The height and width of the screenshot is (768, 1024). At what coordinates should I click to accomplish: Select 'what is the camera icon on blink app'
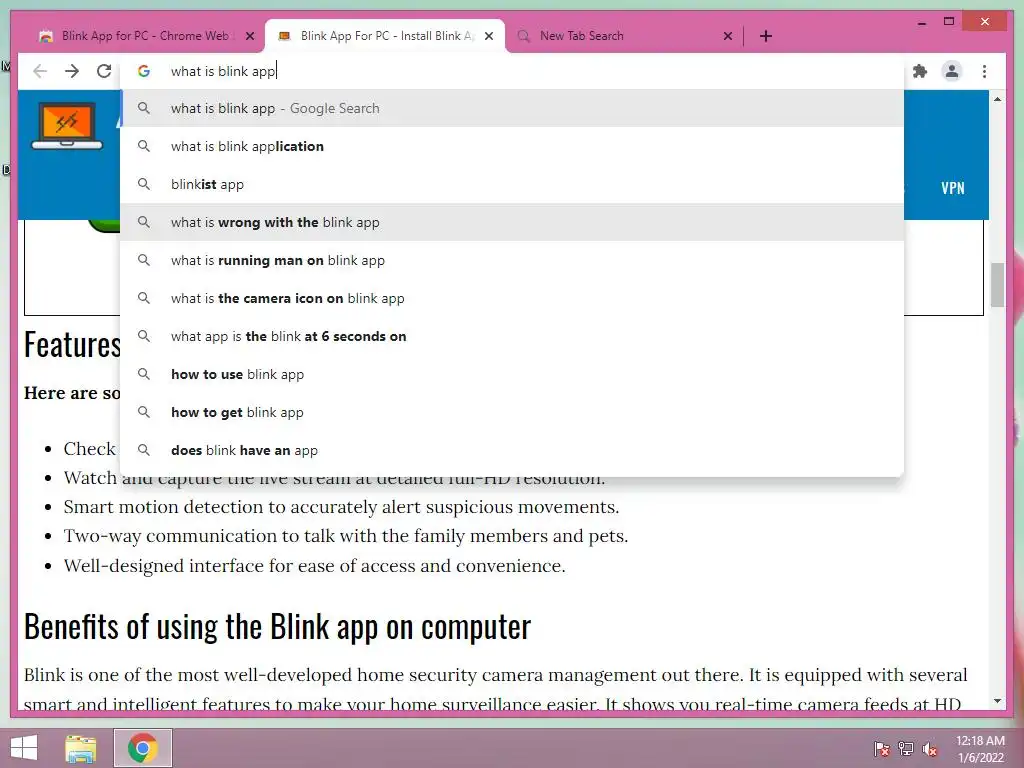point(512,298)
